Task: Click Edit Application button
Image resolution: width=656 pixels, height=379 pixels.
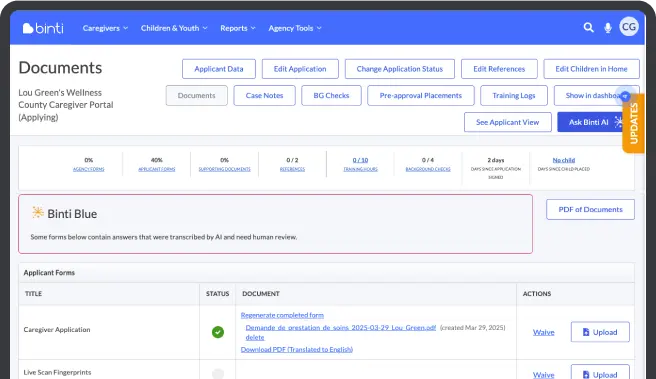Action: (300, 69)
